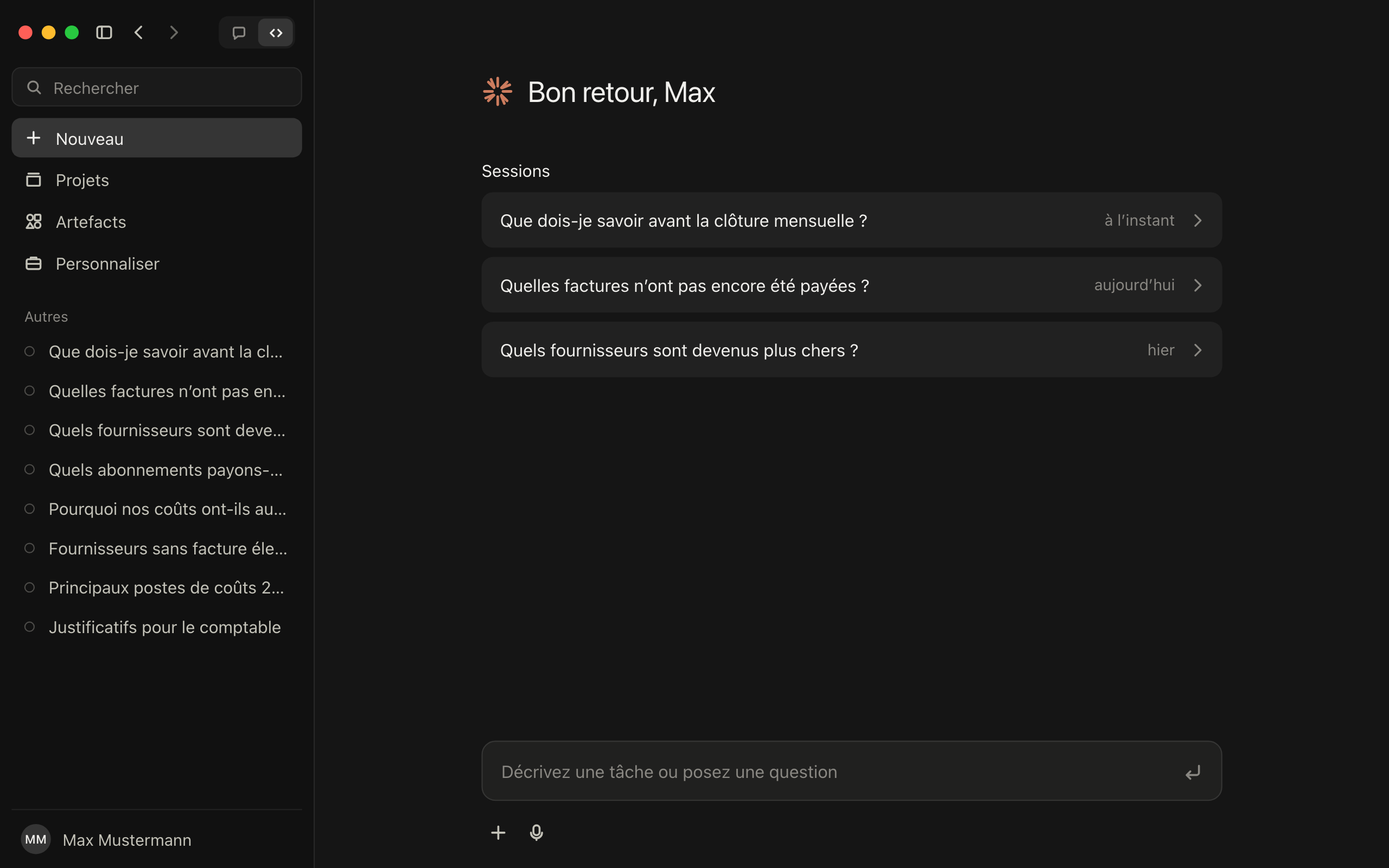1389x868 pixels.
Task: Open session 'Que dois-je savoir avant la clôture mensuelle ?'
Action: point(851,220)
